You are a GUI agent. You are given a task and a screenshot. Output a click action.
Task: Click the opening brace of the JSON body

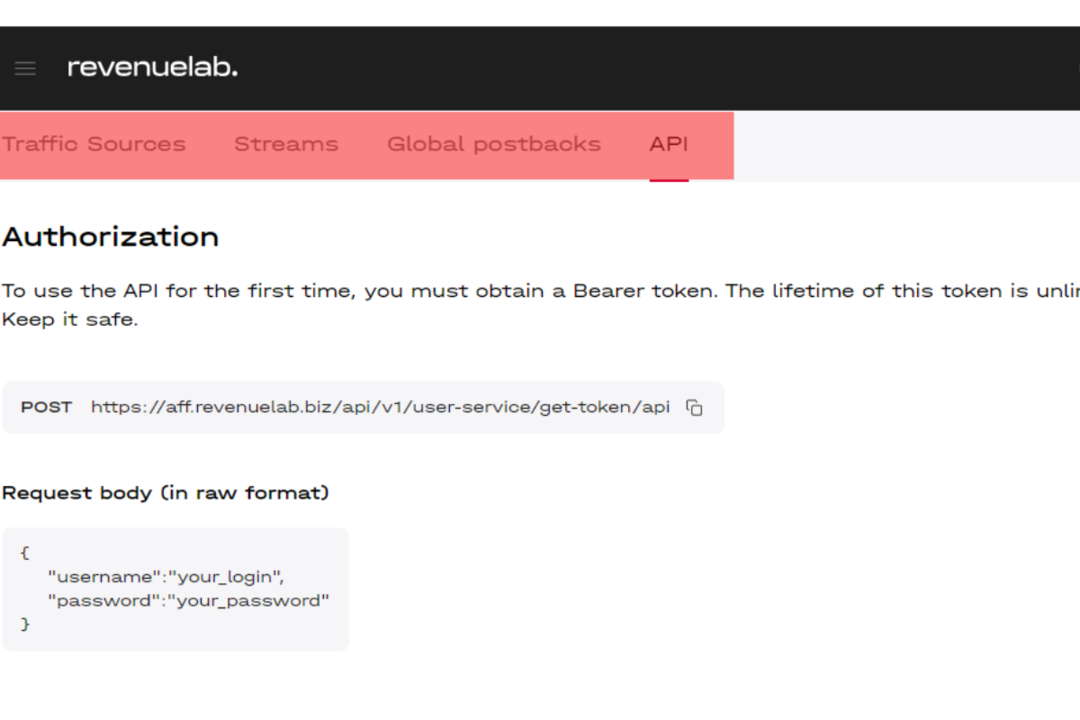[25, 553]
